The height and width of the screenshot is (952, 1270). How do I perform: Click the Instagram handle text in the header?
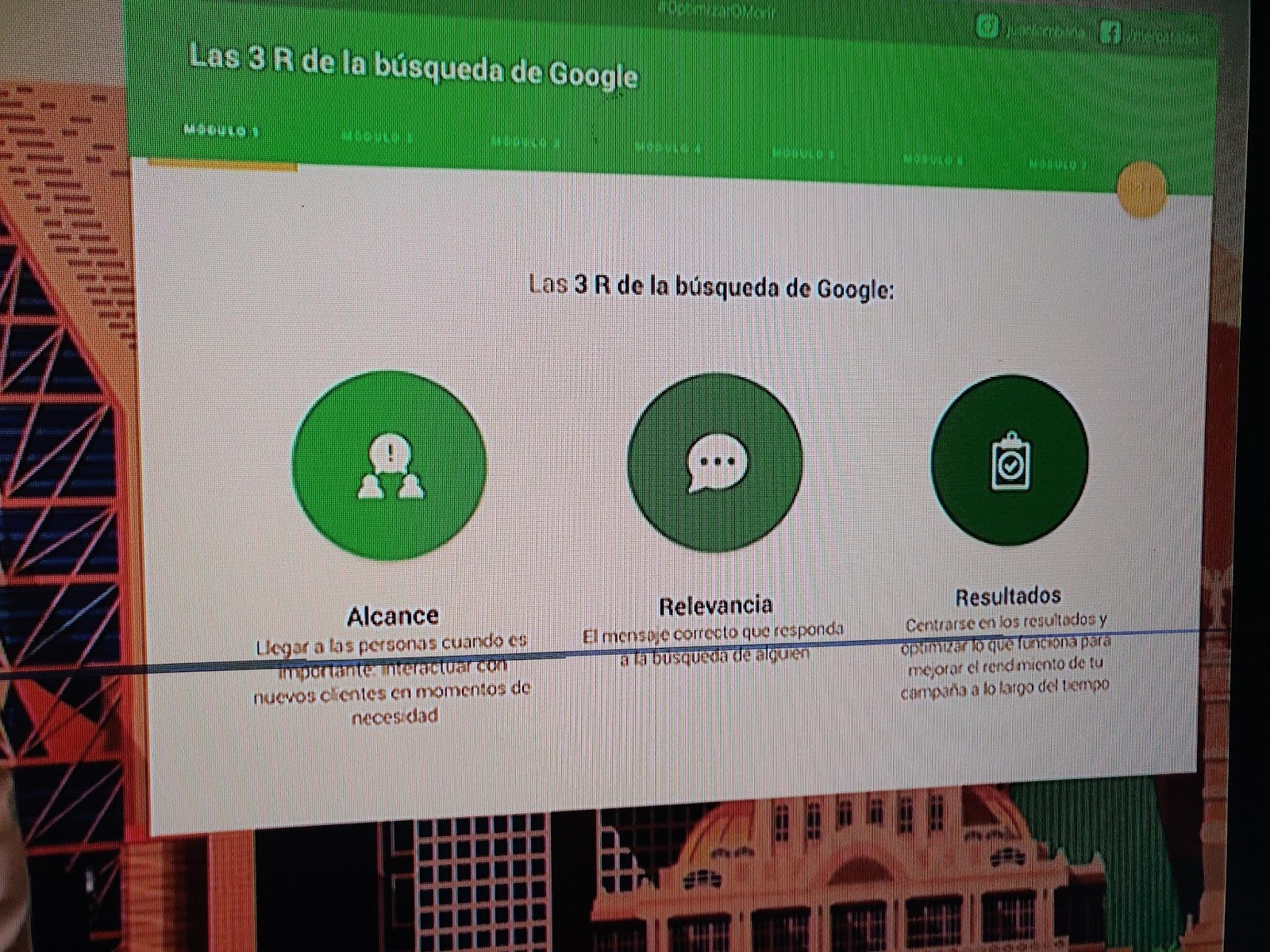1045,33
